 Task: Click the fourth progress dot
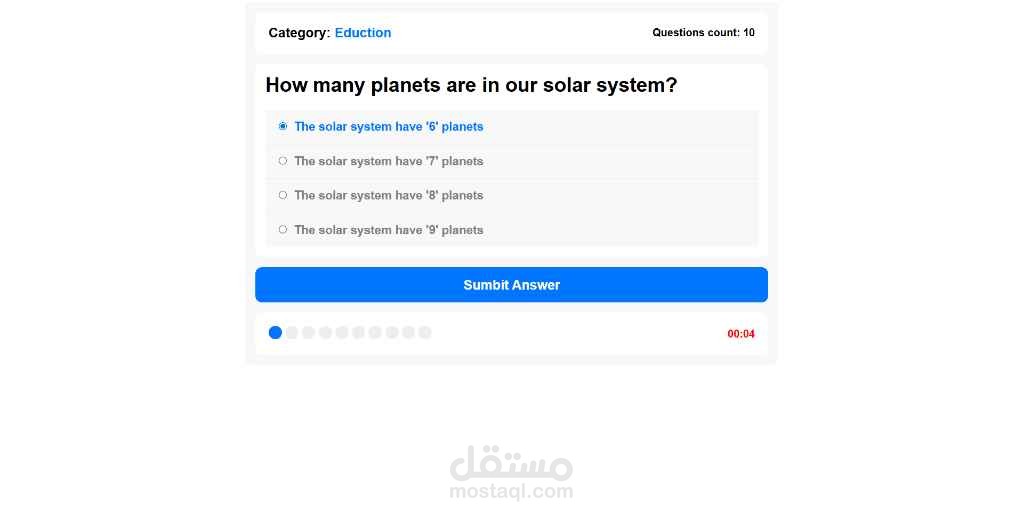coord(325,333)
